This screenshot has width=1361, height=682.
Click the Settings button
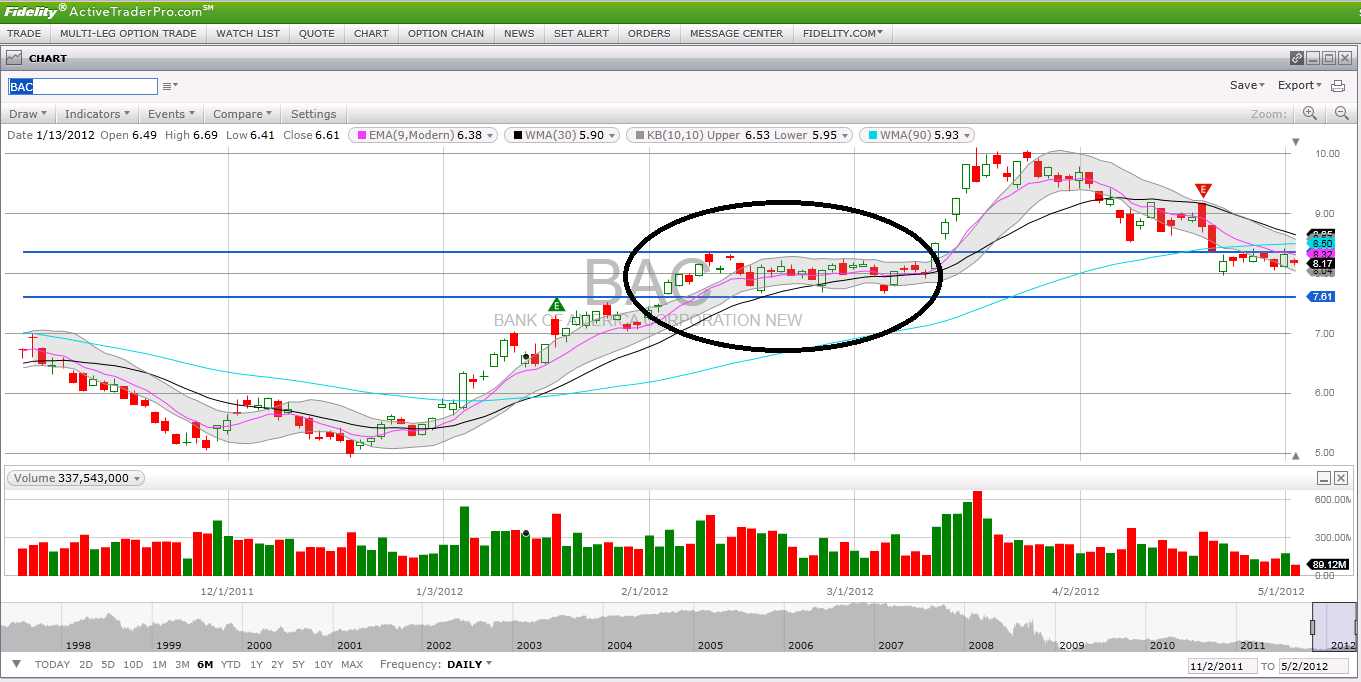tap(314, 114)
